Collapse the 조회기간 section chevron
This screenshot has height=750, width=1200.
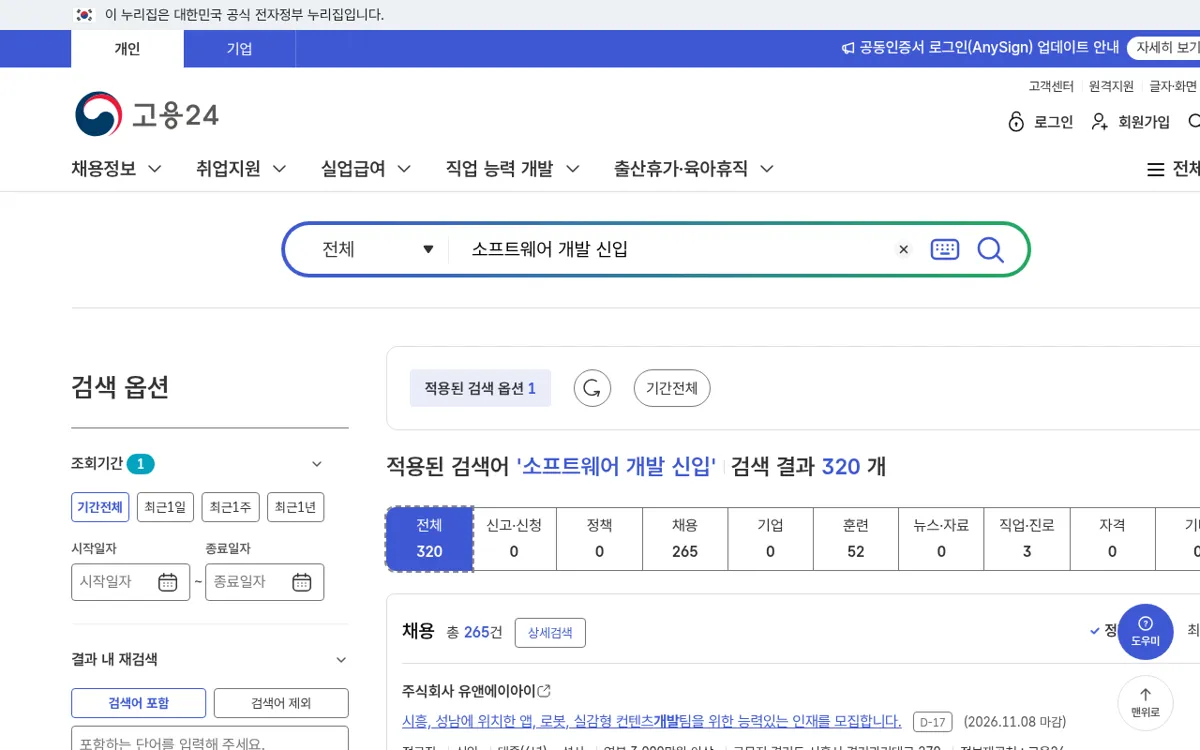click(317, 464)
